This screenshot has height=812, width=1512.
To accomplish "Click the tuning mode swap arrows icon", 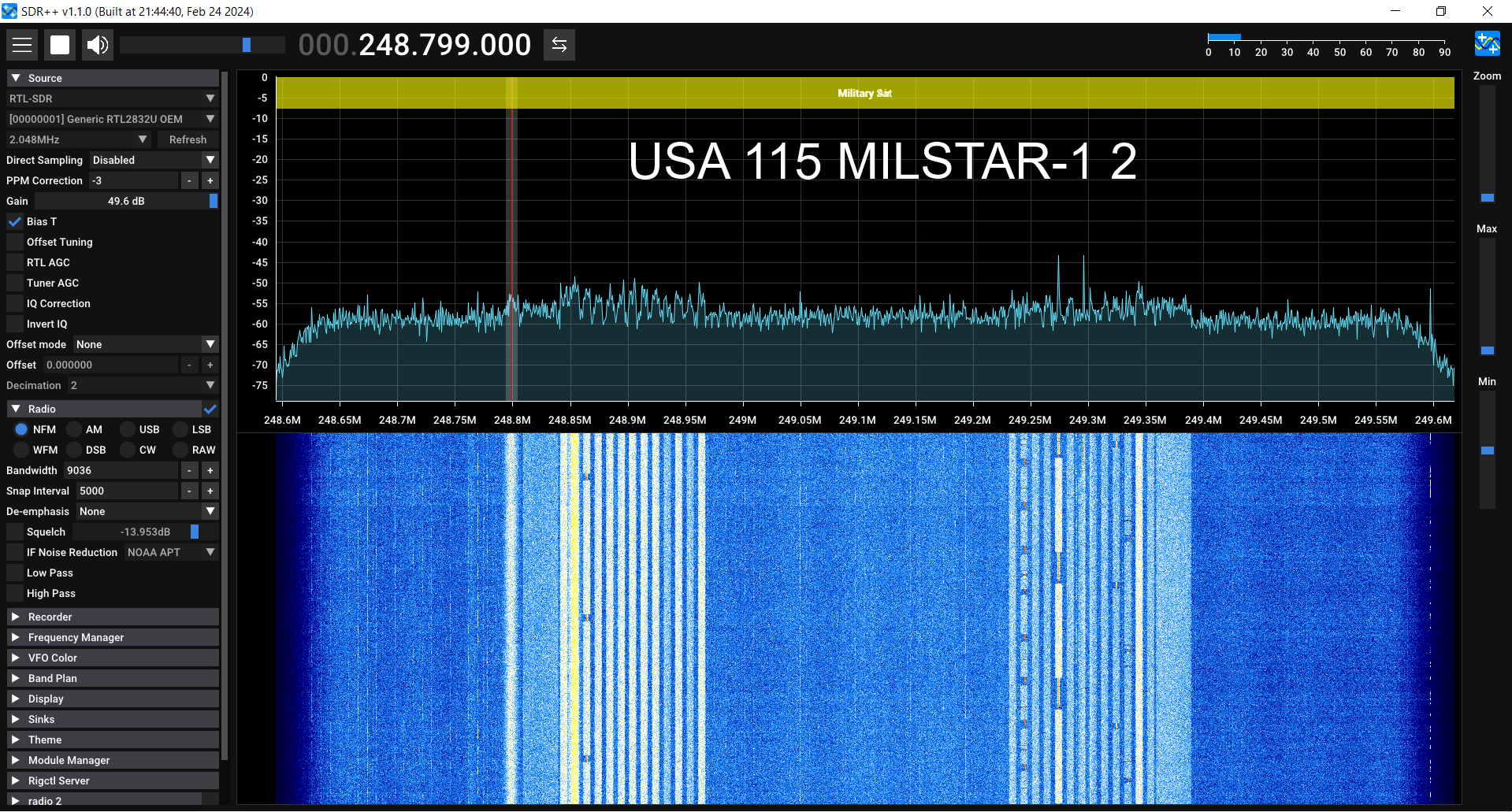I will tap(559, 45).
